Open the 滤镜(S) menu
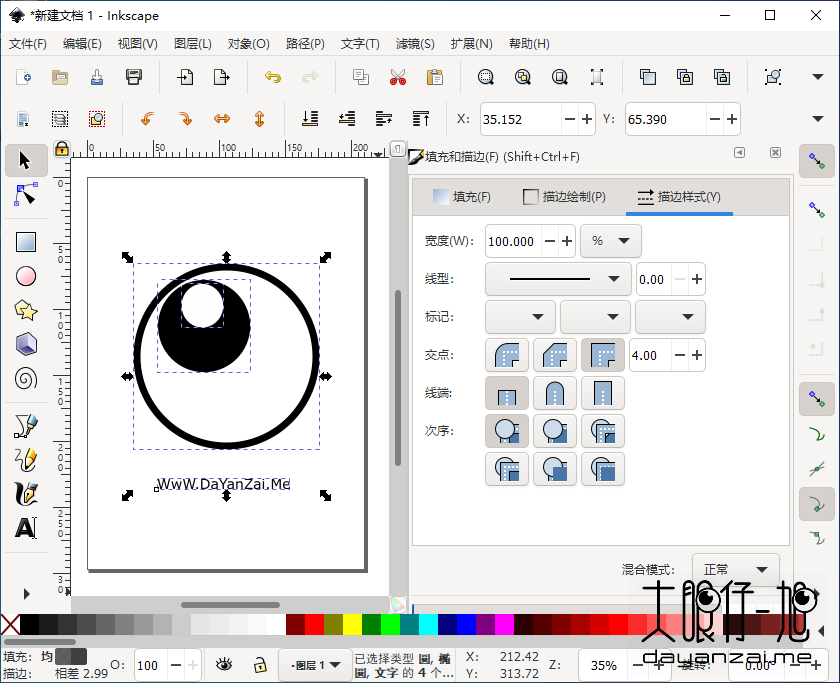Image resolution: width=840 pixels, height=683 pixels. click(x=415, y=44)
